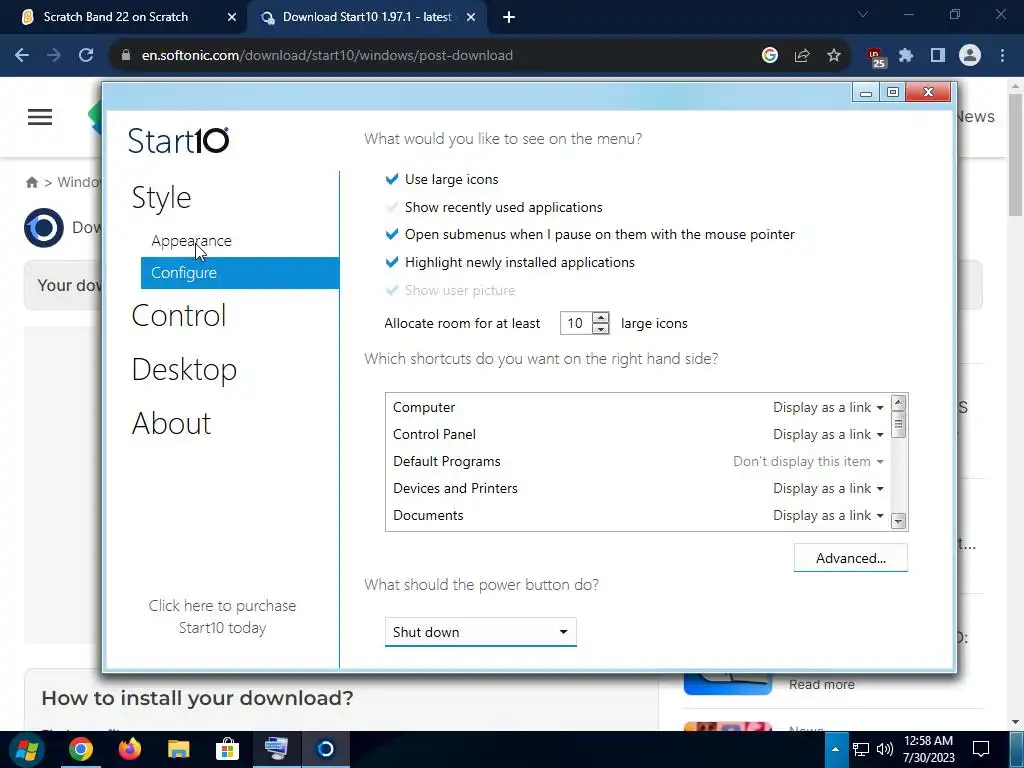Click Softonic home breadcrumb icon
This screenshot has width=1024, height=768.
click(31, 182)
